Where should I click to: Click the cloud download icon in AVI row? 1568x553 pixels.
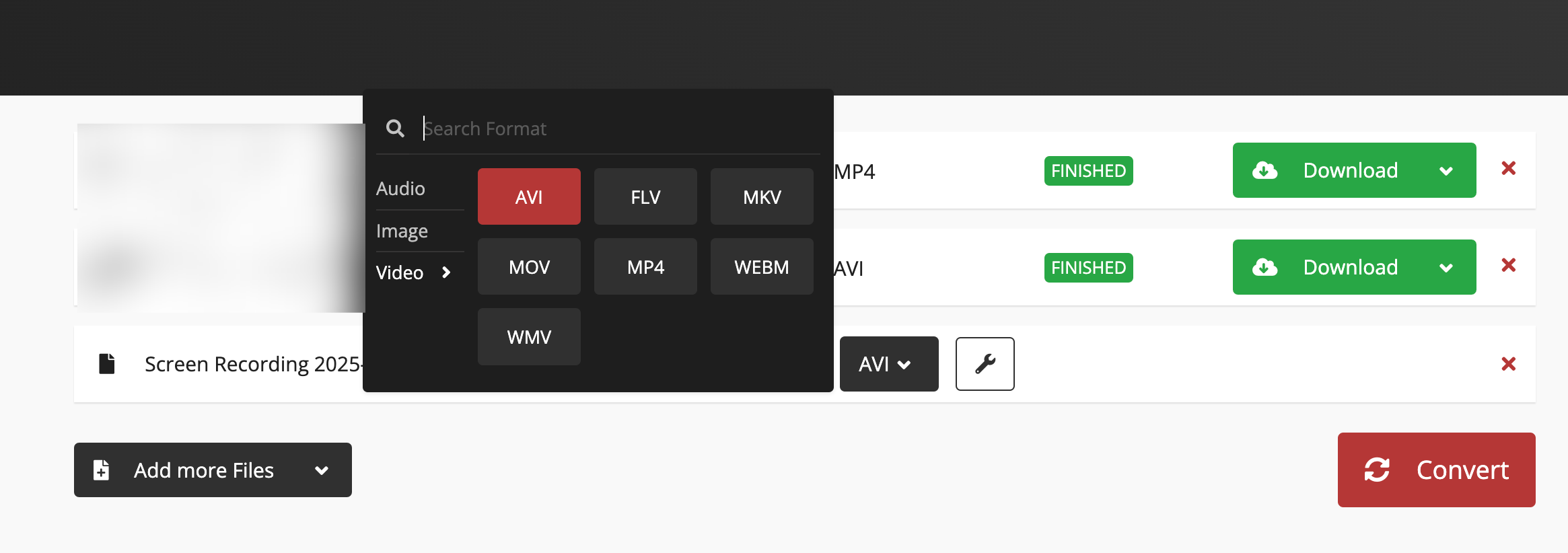coord(1264,268)
